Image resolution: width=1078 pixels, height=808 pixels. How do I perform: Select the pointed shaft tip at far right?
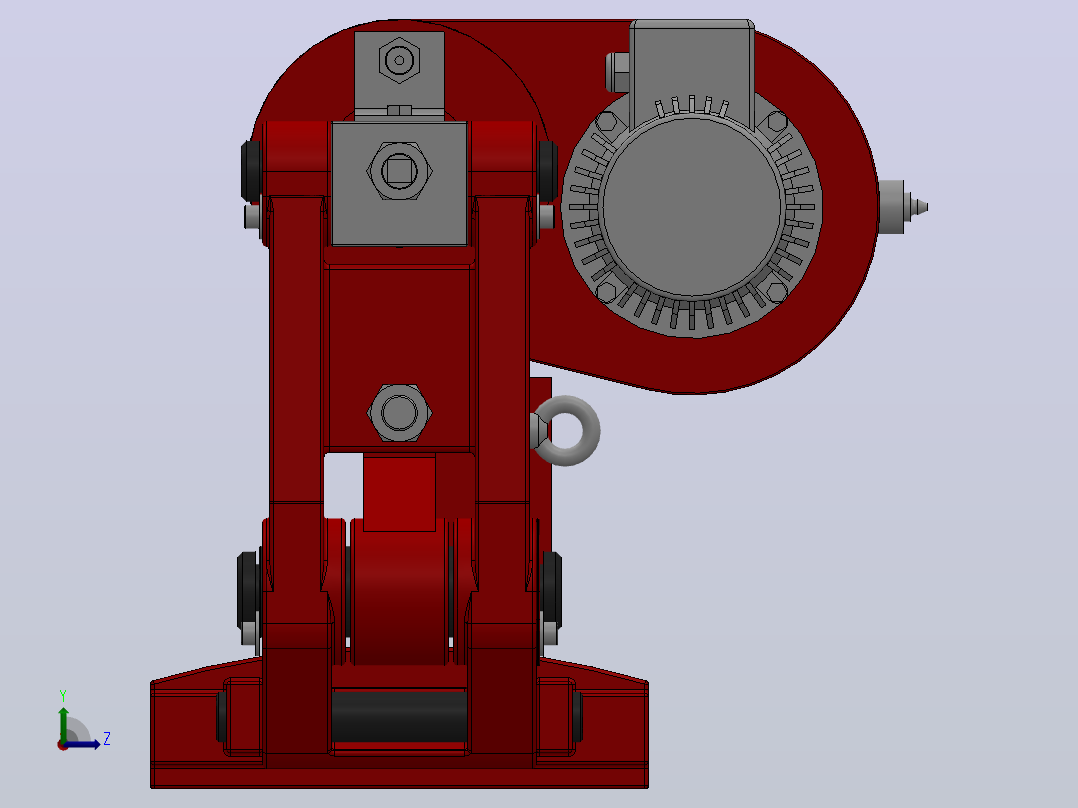pos(903,206)
